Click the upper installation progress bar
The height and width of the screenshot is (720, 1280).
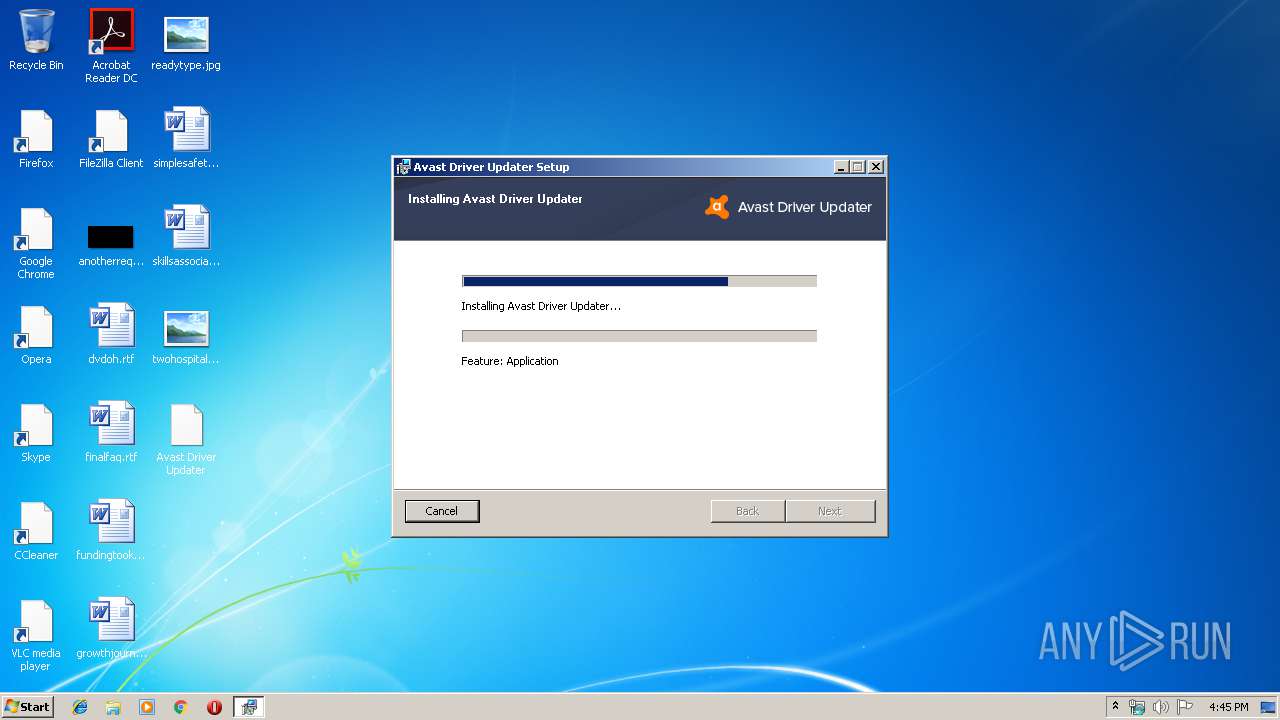(x=639, y=281)
